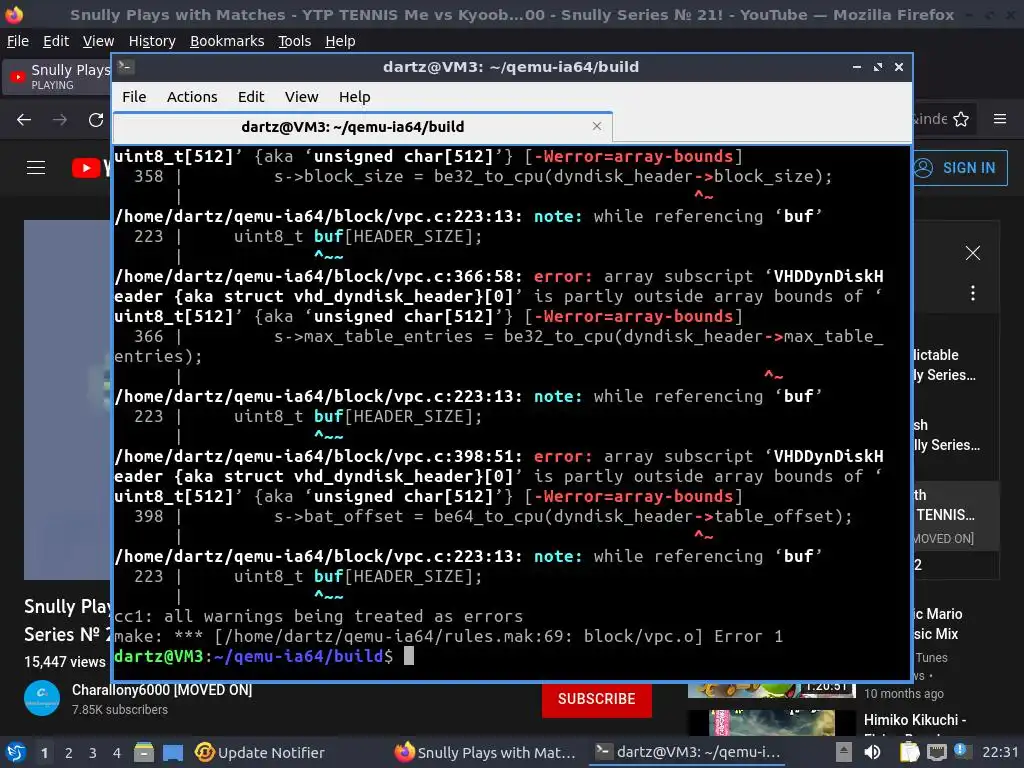
Task: Reload the page in Firefox
Action: coord(96,120)
